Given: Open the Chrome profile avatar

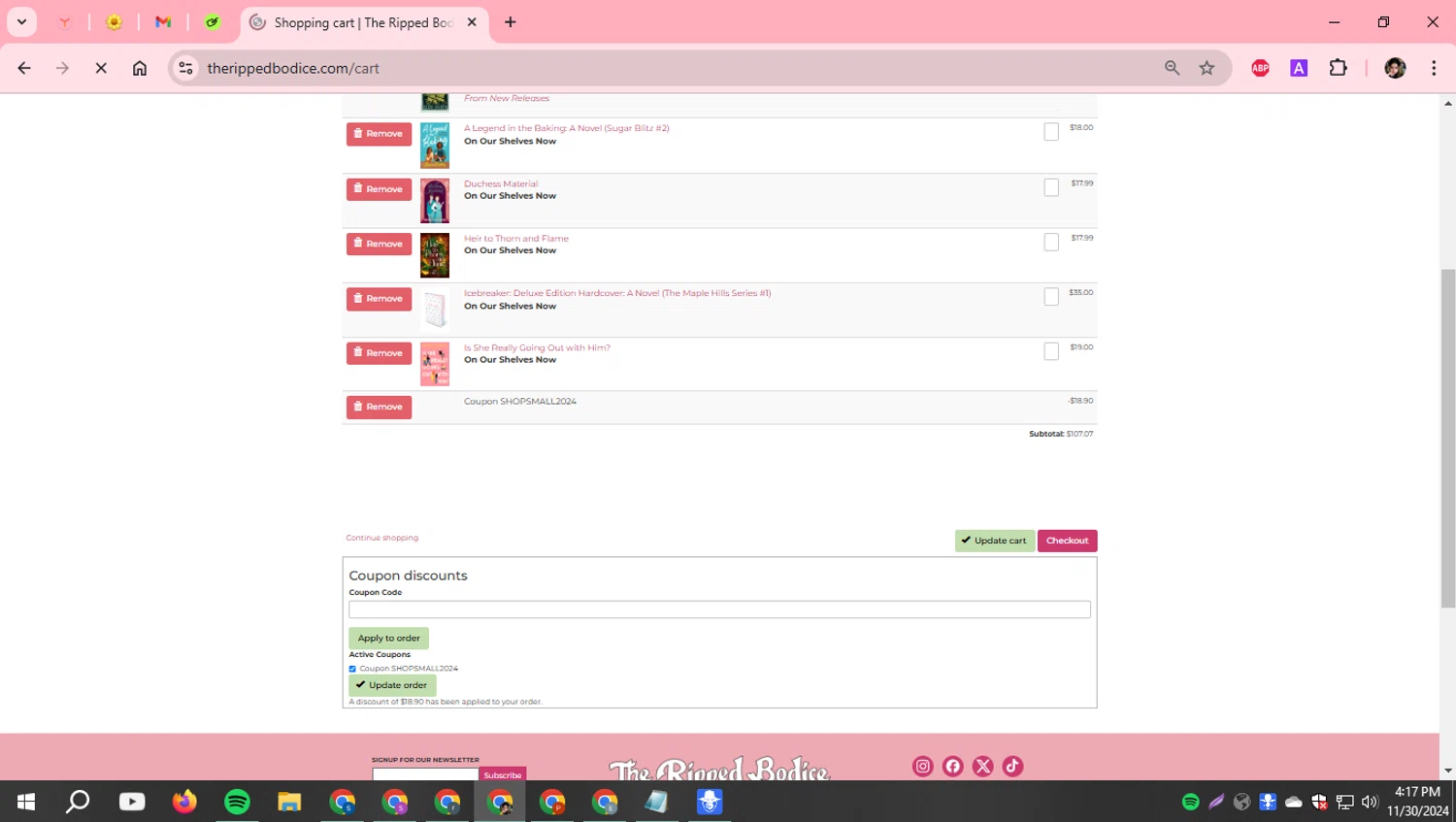Looking at the screenshot, I should (1395, 68).
